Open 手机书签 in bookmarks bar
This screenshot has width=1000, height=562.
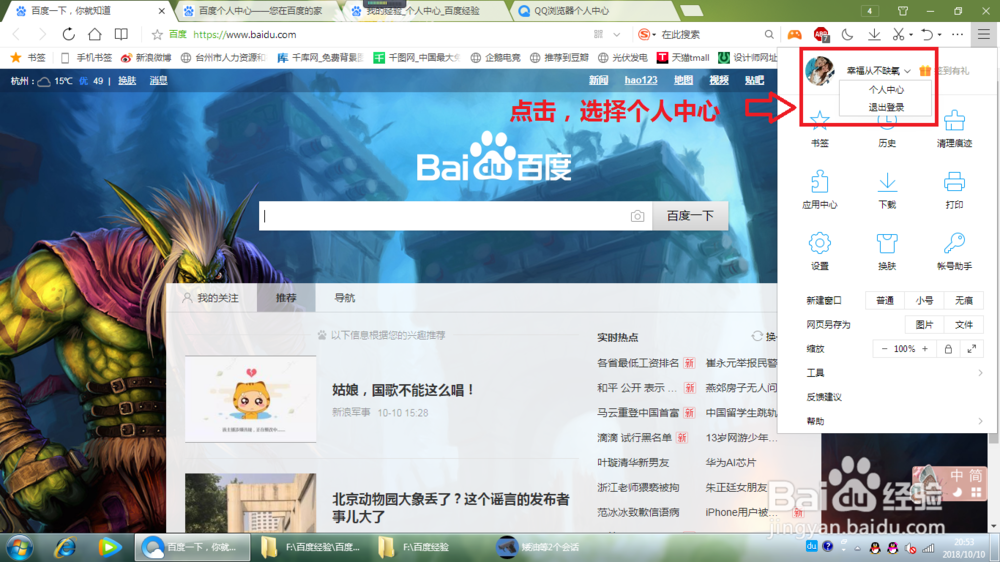[x=87, y=57]
